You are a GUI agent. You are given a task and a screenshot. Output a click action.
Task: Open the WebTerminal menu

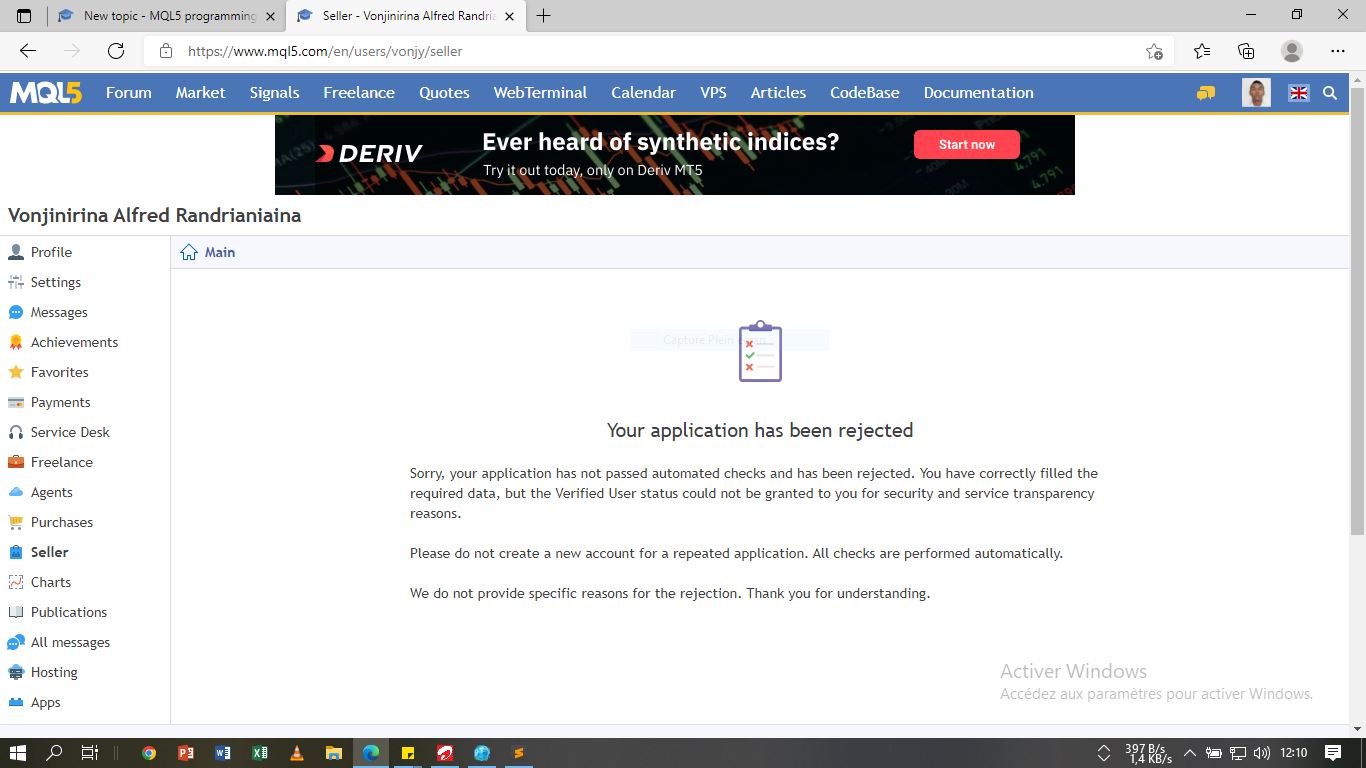(540, 93)
